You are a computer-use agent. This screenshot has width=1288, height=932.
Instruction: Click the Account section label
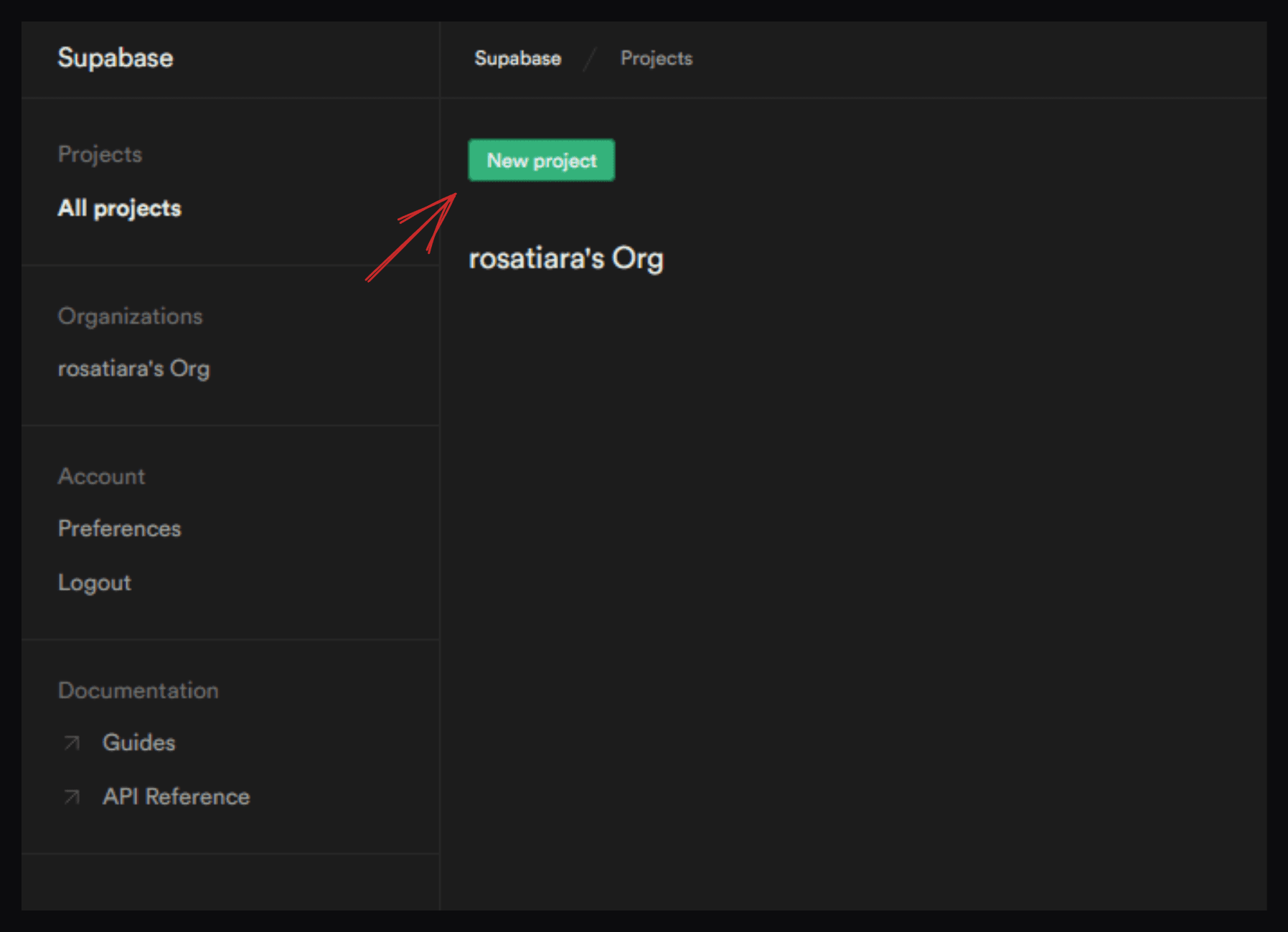click(x=101, y=476)
